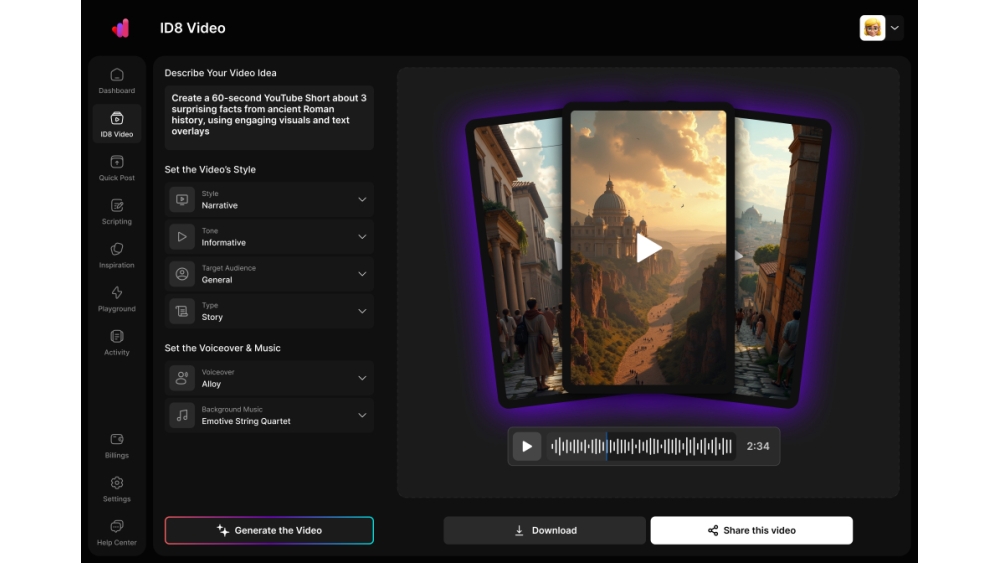Viewport: 1000px width, 563px height.
Task: View the Activity page
Action: pyautogui.click(x=117, y=342)
